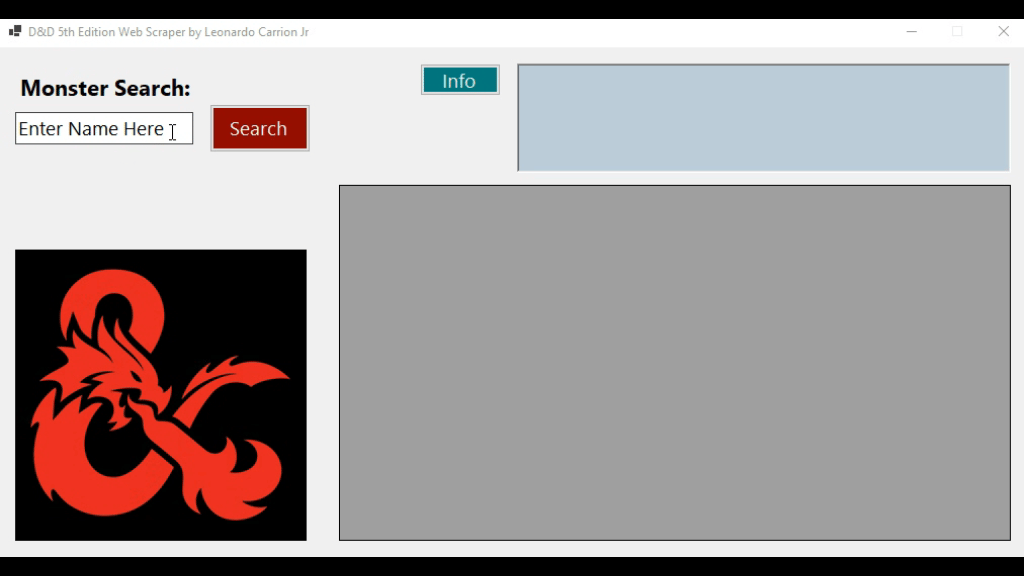Viewport: 1024px width, 576px height.
Task: Close the D&D Web Scraper window
Action: (1004, 31)
